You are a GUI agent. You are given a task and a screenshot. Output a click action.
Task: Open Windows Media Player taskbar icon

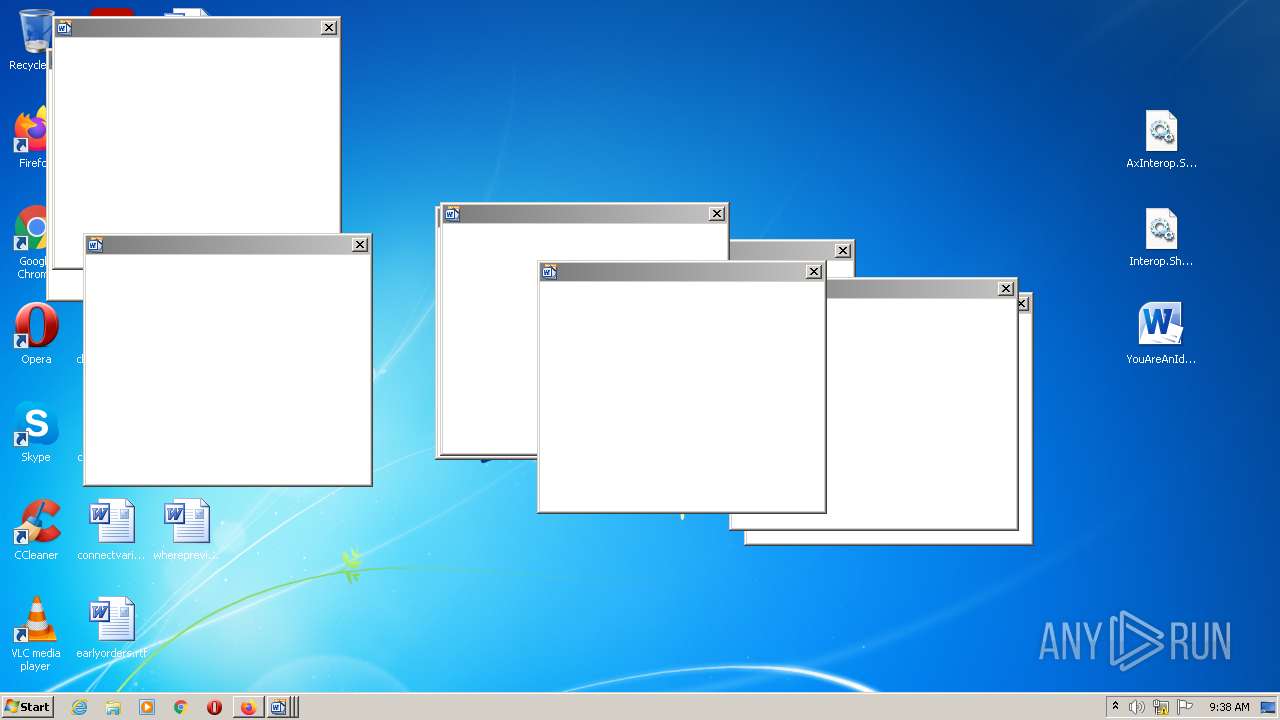[147, 707]
